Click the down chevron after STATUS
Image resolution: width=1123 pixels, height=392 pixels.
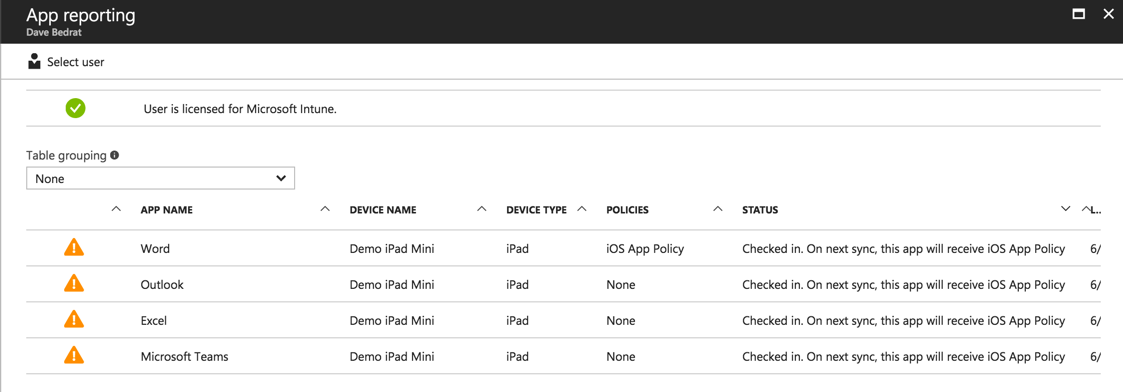tap(1066, 209)
